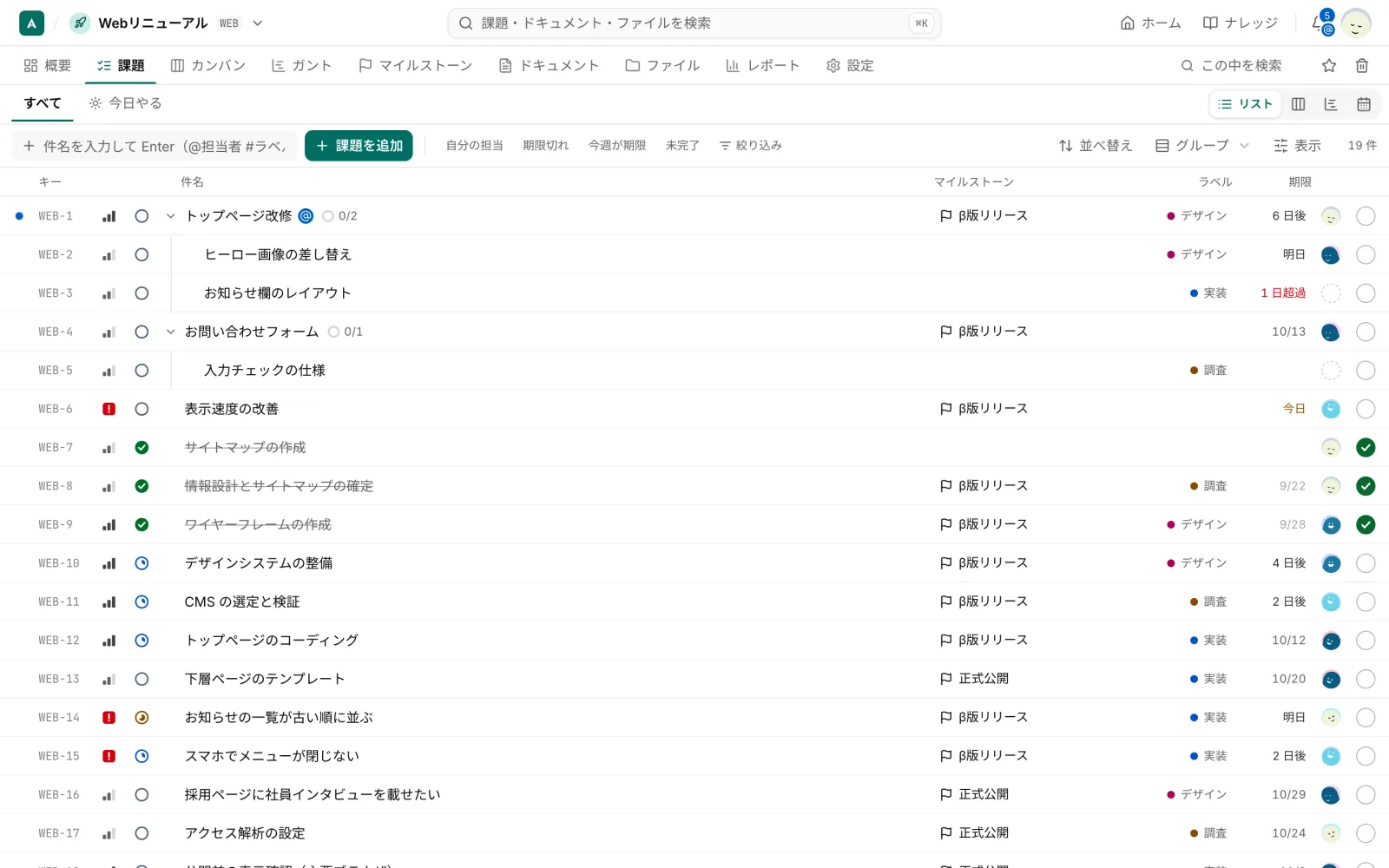Open project switcher chevron next to WEB
The width and height of the screenshot is (1389, 868).
pyautogui.click(x=257, y=23)
